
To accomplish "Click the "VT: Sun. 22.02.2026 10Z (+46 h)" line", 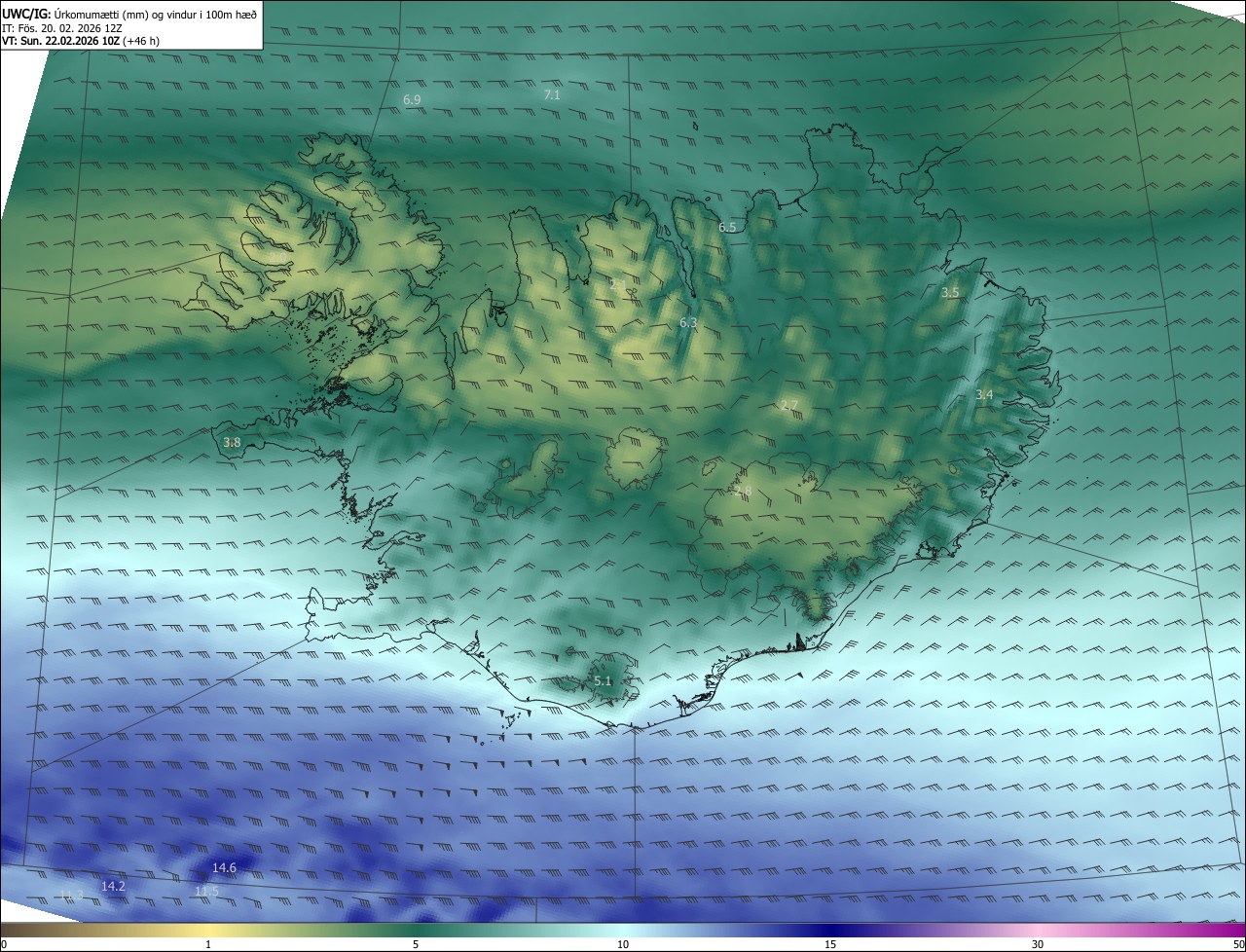I will (x=81, y=41).
